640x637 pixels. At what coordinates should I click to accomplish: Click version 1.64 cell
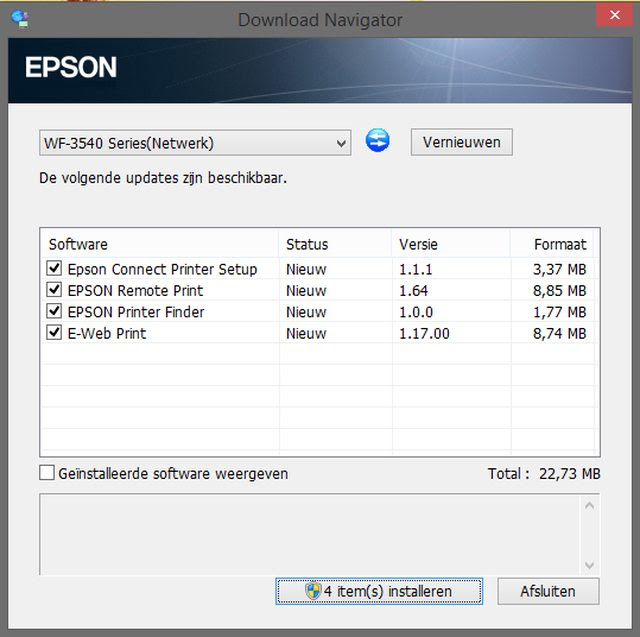click(x=413, y=291)
